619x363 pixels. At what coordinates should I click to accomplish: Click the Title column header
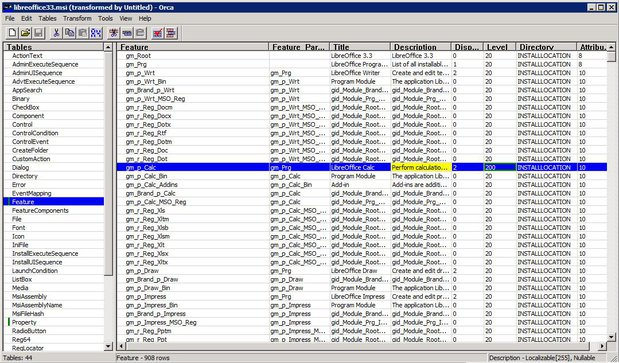(360, 47)
